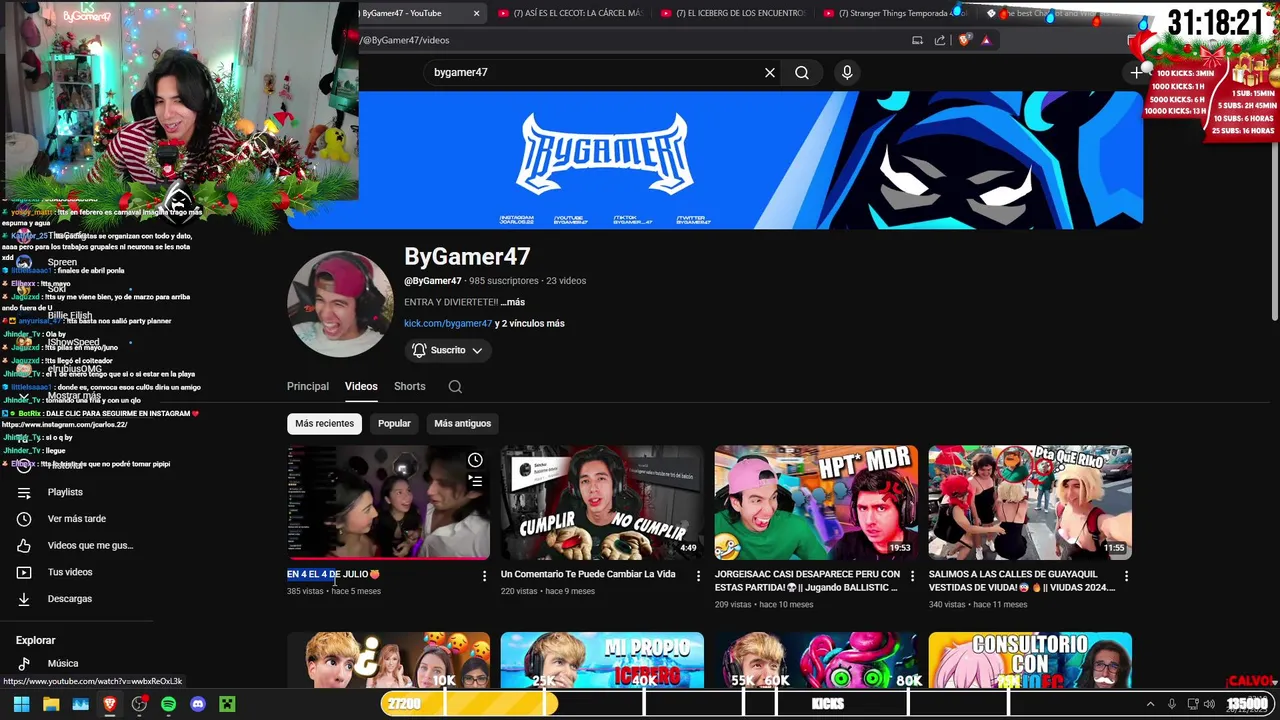This screenshot has height=720, width=1280.
Task: Open Descargas in the sidebar
Action: pyautogui.click(x=69, y=599)
